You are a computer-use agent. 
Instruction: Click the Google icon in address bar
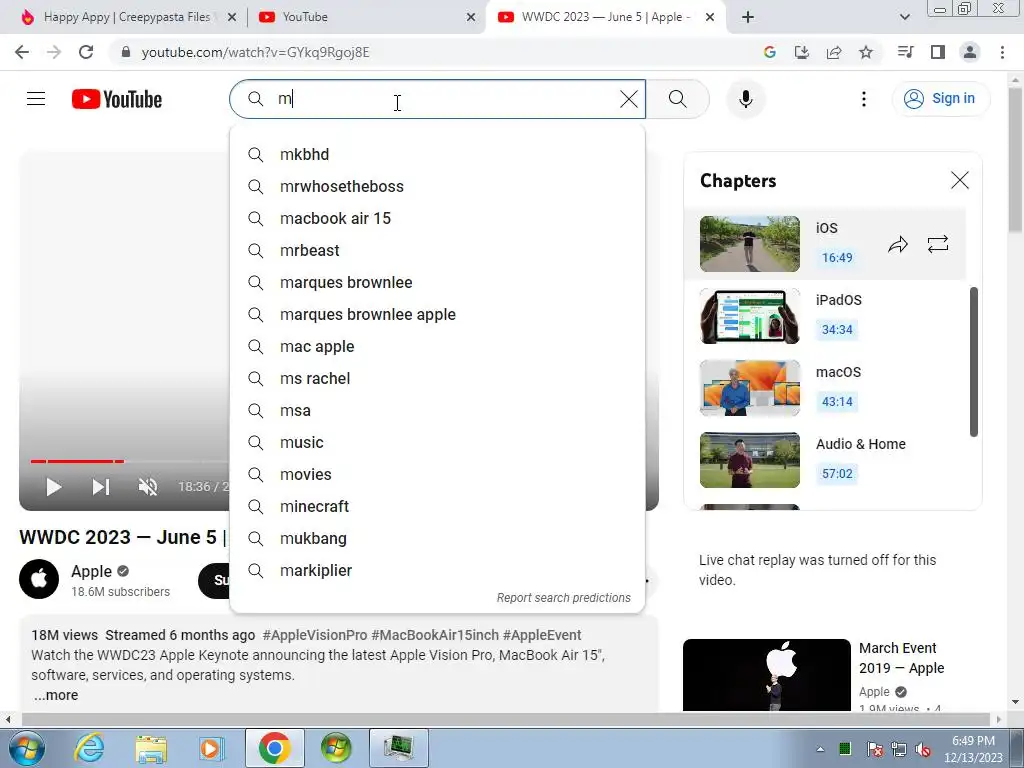click(770, 52)
